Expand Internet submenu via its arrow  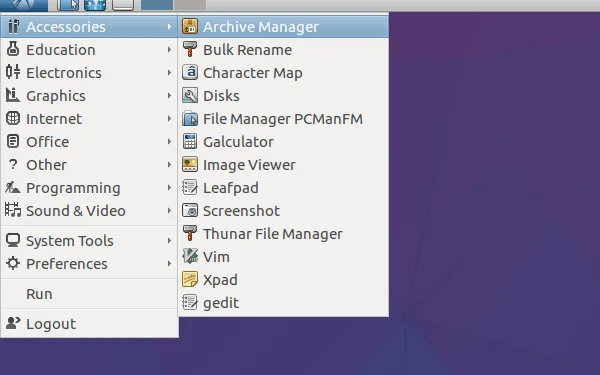click(x=169, y=118)
